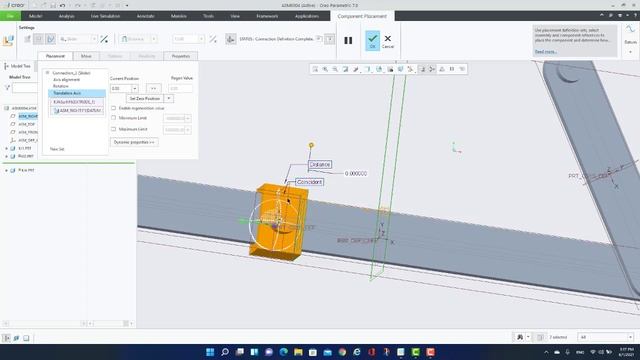Select Axis alignment constraint
This screenshot has width=640, height=360.
pos(67,80)
